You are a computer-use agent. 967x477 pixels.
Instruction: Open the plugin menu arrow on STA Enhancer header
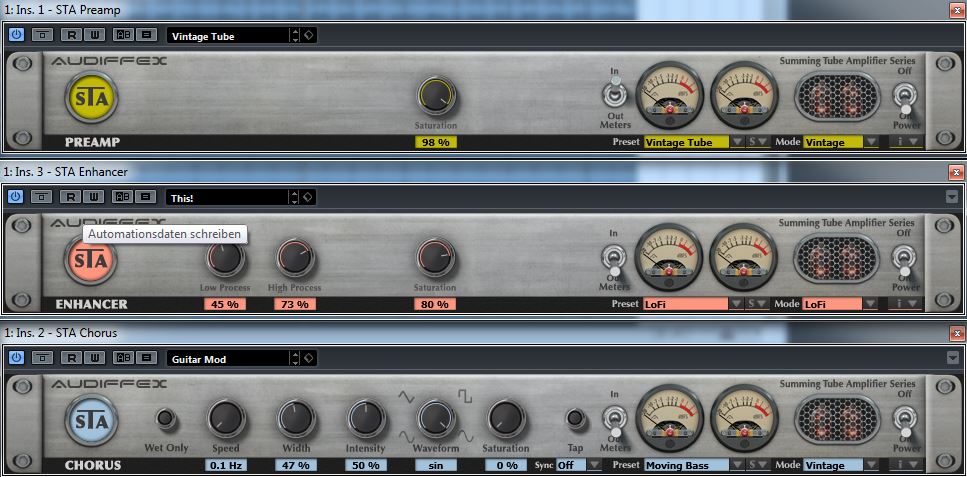951,196
